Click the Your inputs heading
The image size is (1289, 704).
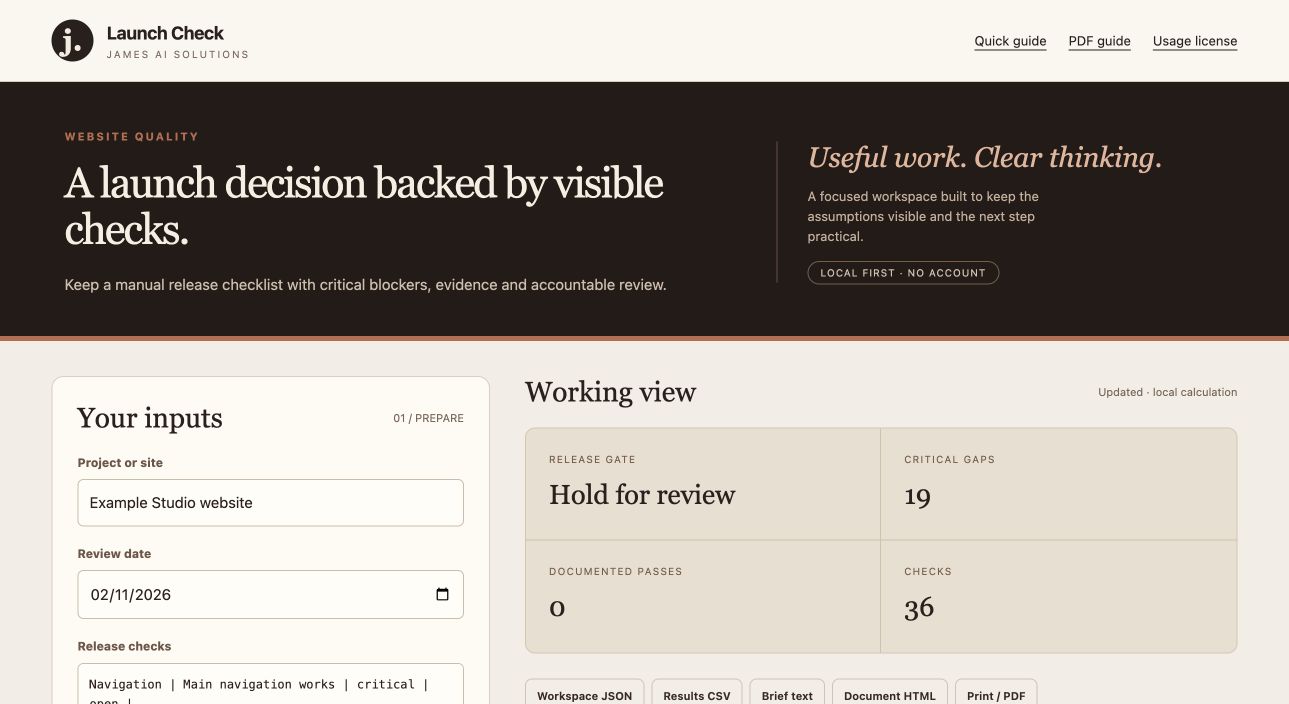(x=150, y=418)
